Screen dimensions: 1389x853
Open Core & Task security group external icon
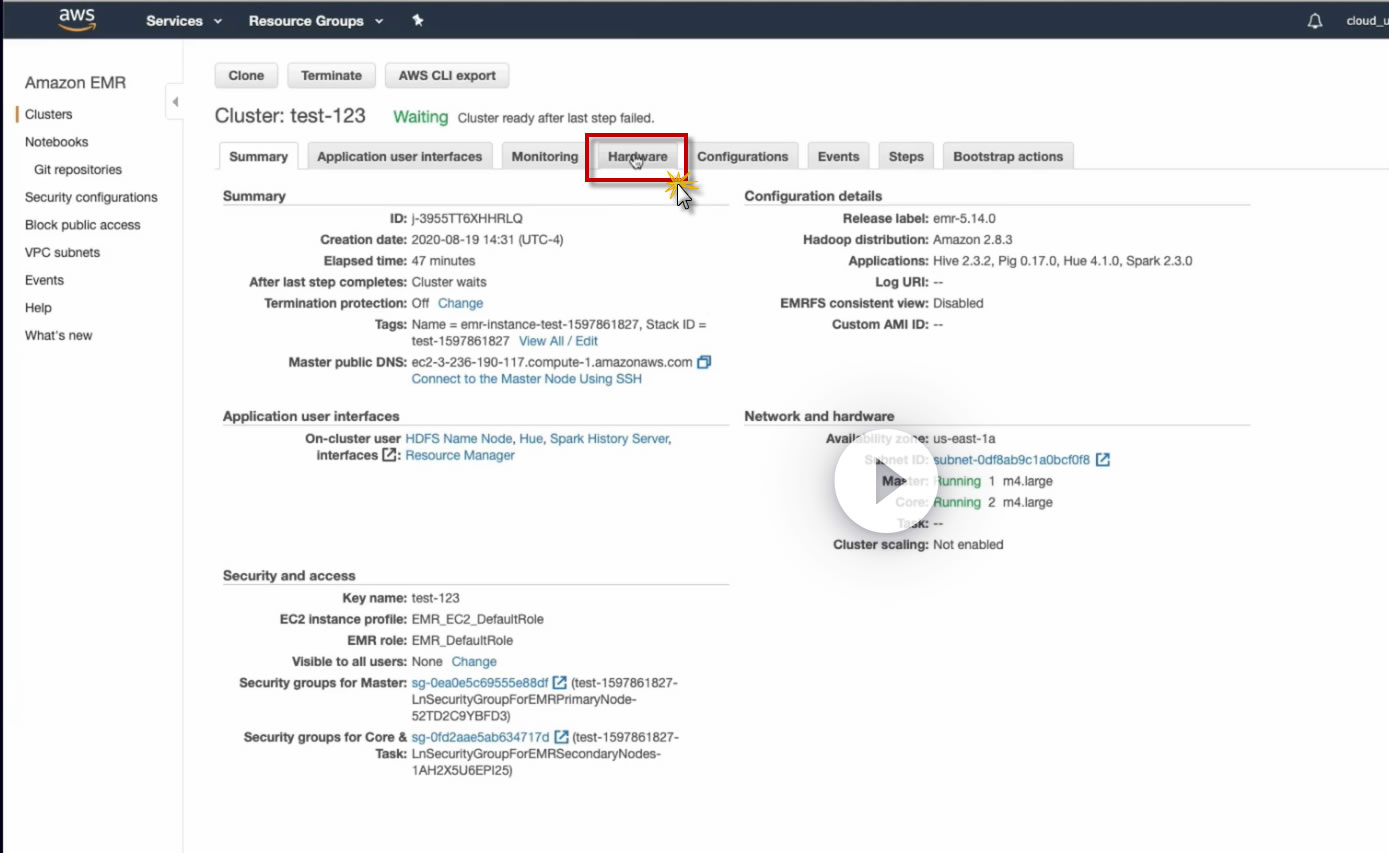click(562, 737)
